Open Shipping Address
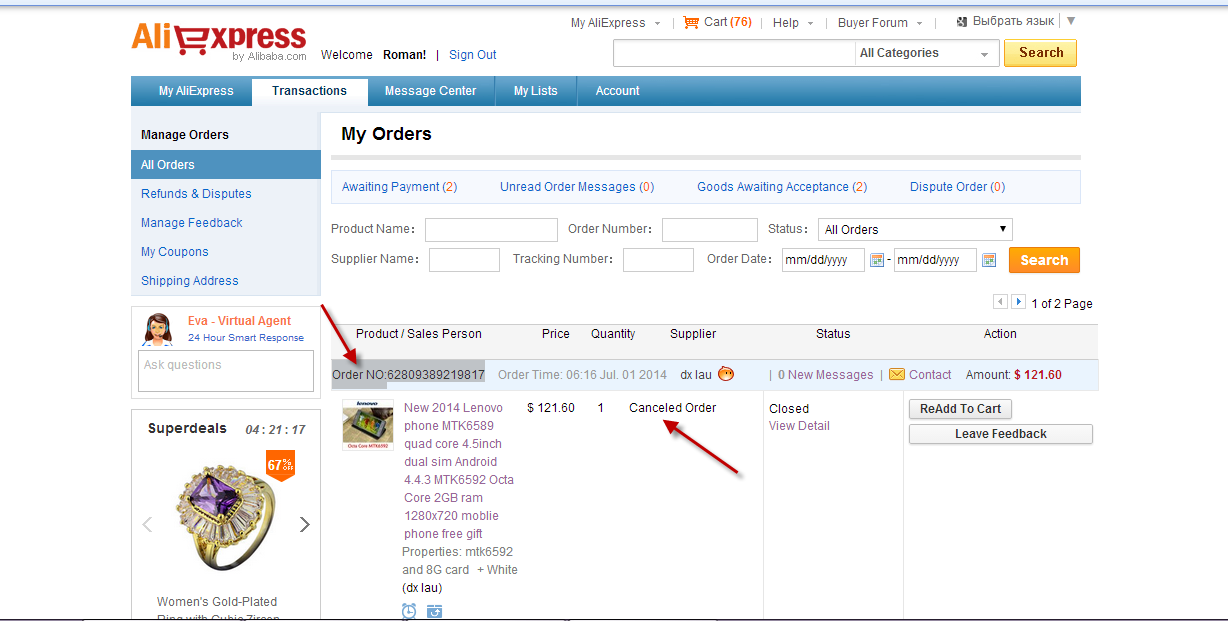This screenshot has width=1228, height=621. [190, 281]
